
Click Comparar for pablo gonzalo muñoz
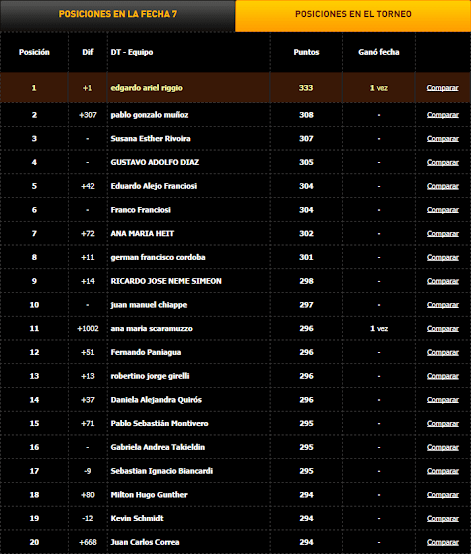click(442, 115)
